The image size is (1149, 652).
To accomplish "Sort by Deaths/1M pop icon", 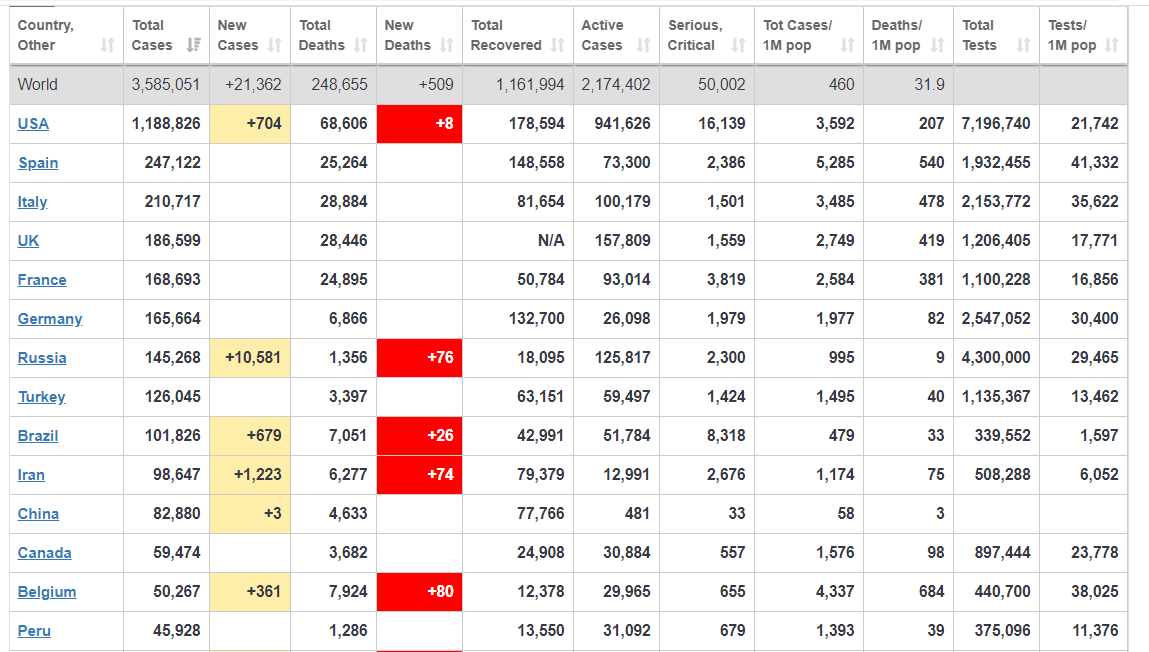I will [937, 45].
